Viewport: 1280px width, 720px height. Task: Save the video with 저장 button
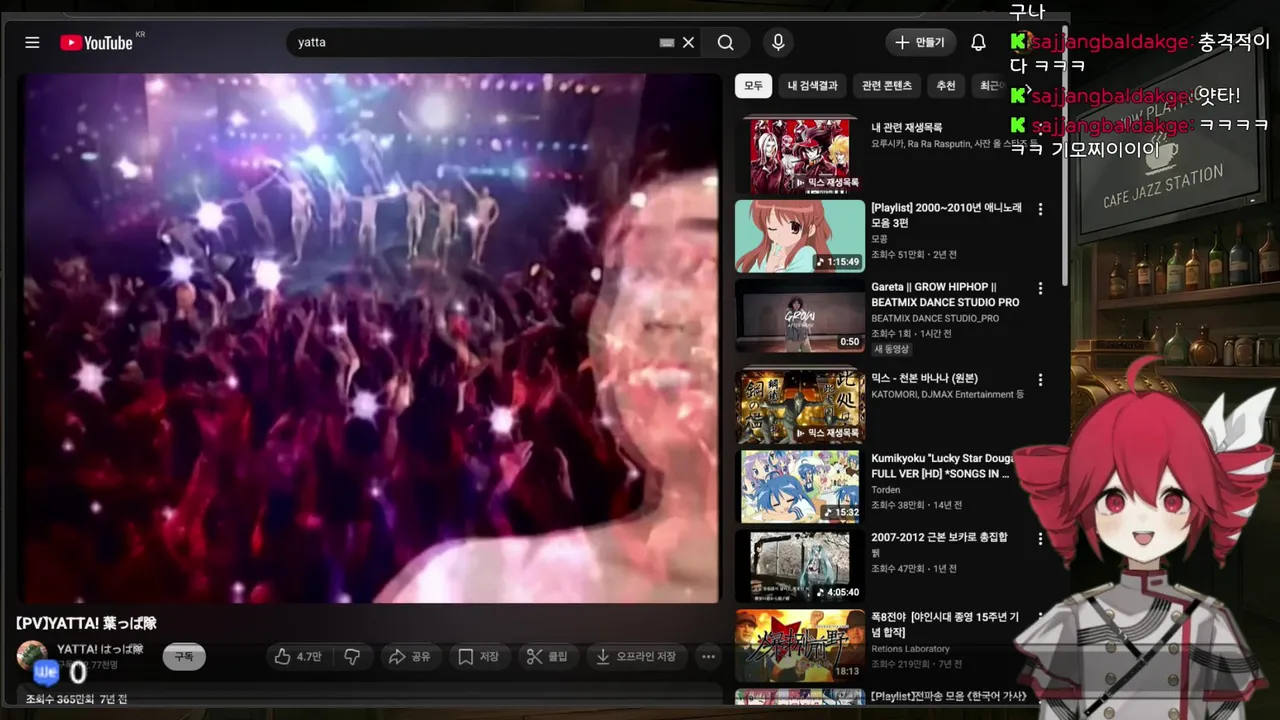pos(478,657)
